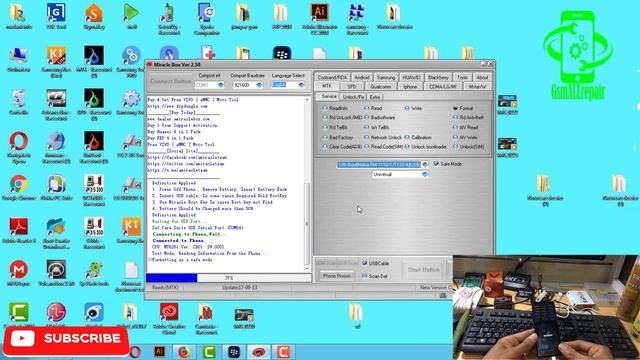Viewport: 640px width, 360px height.
Task: Click the 'Connected to Phone.' log line
Action: point(178,240)
